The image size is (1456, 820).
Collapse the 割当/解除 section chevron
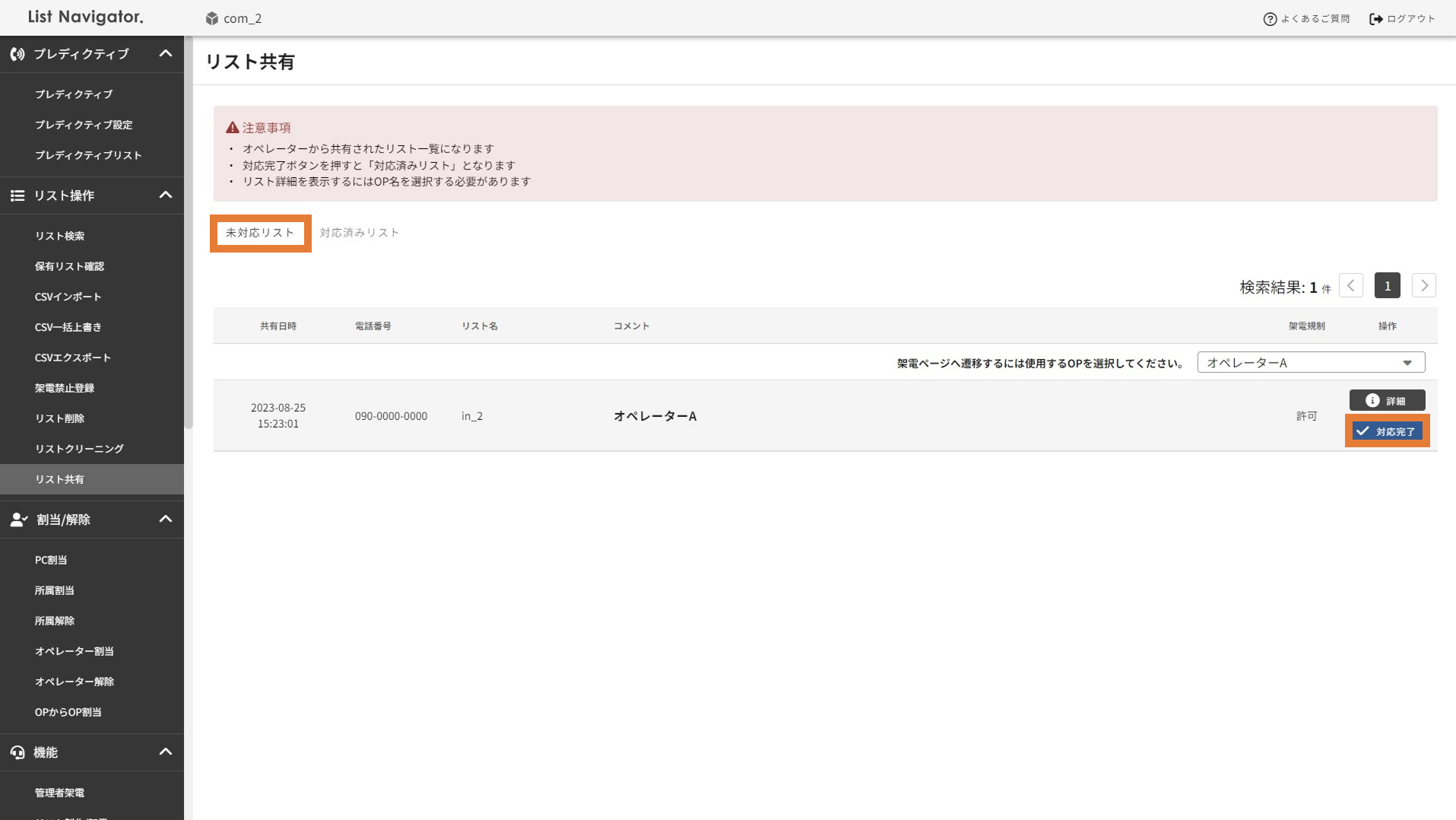[x=165, y=520]
